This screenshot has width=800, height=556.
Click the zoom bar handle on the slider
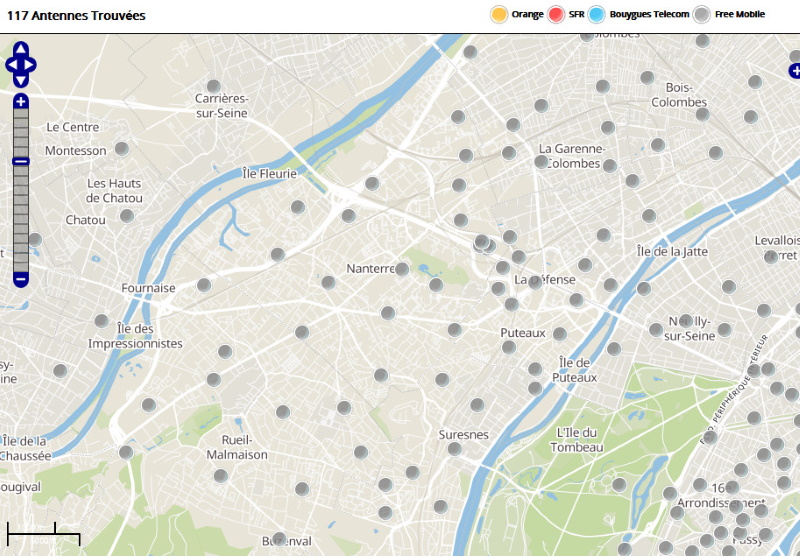pyautogui.click(x=20, y=162)
